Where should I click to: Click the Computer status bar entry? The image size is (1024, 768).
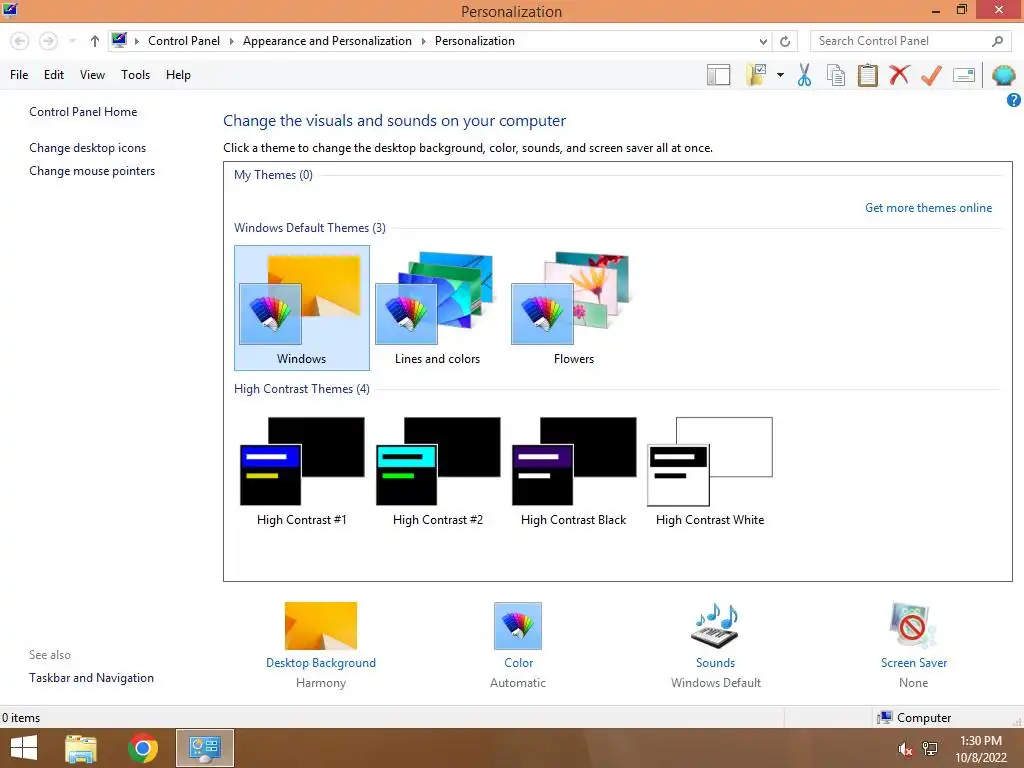pos(914,718)
